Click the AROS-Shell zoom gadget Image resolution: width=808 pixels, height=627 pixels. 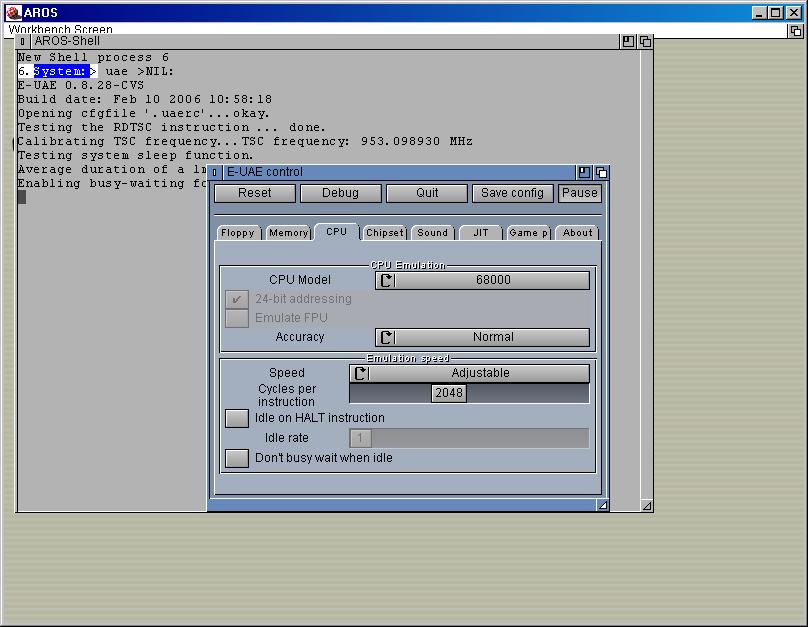[628, 41]
